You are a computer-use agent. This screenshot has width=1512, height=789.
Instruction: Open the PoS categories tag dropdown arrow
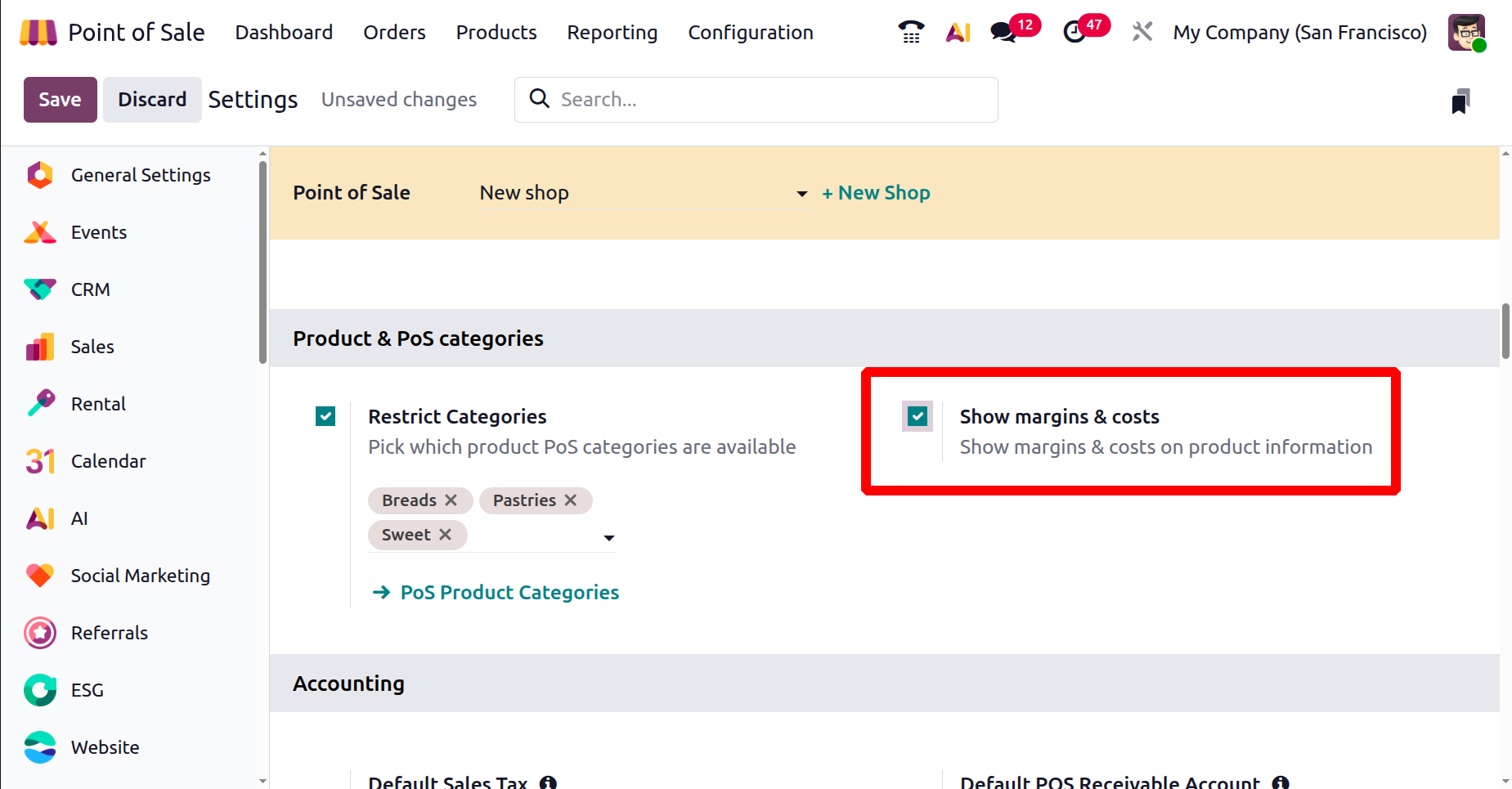click(x=608, y=538)
